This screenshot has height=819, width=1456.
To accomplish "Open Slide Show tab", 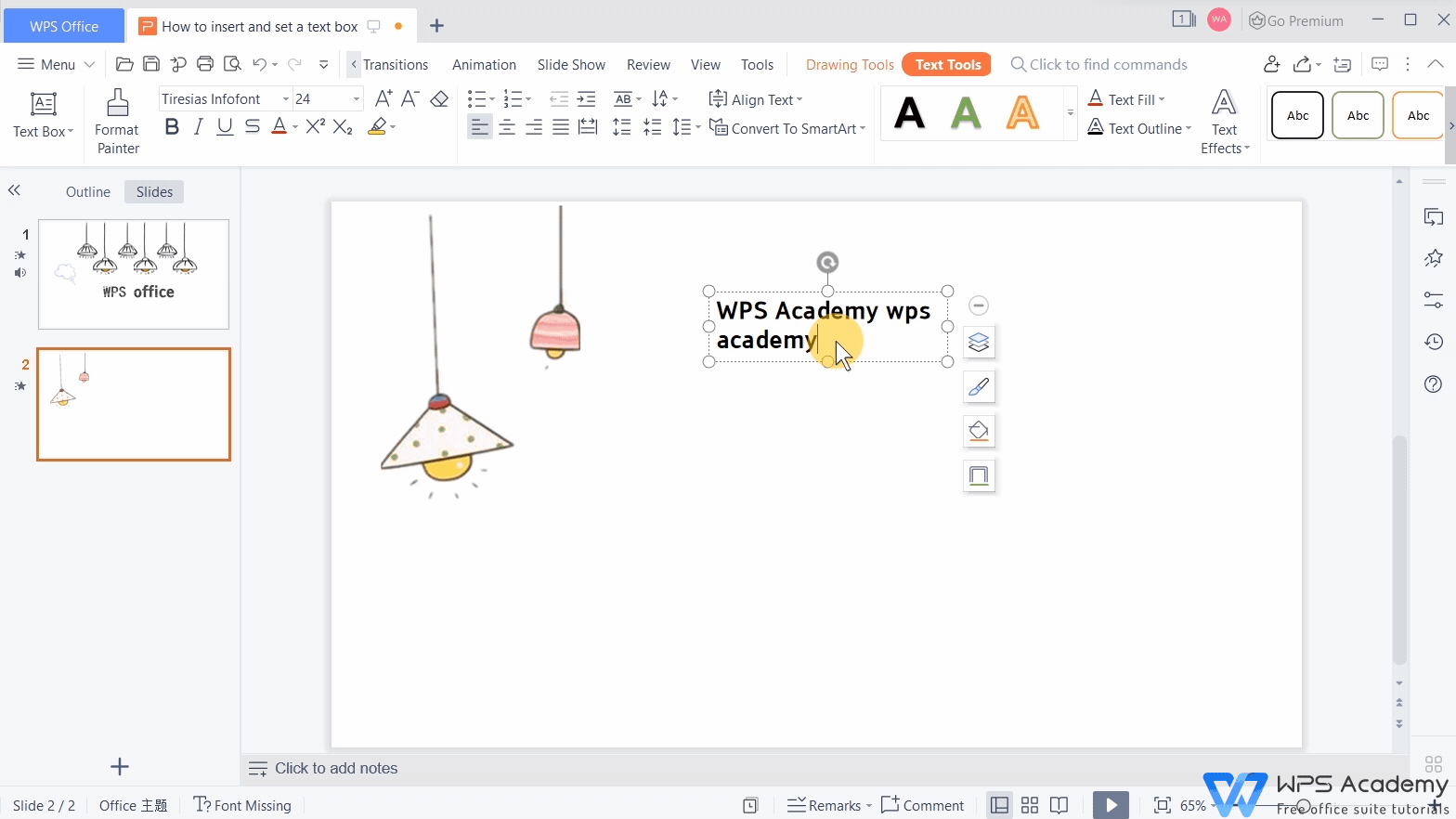I will [571, 64].
